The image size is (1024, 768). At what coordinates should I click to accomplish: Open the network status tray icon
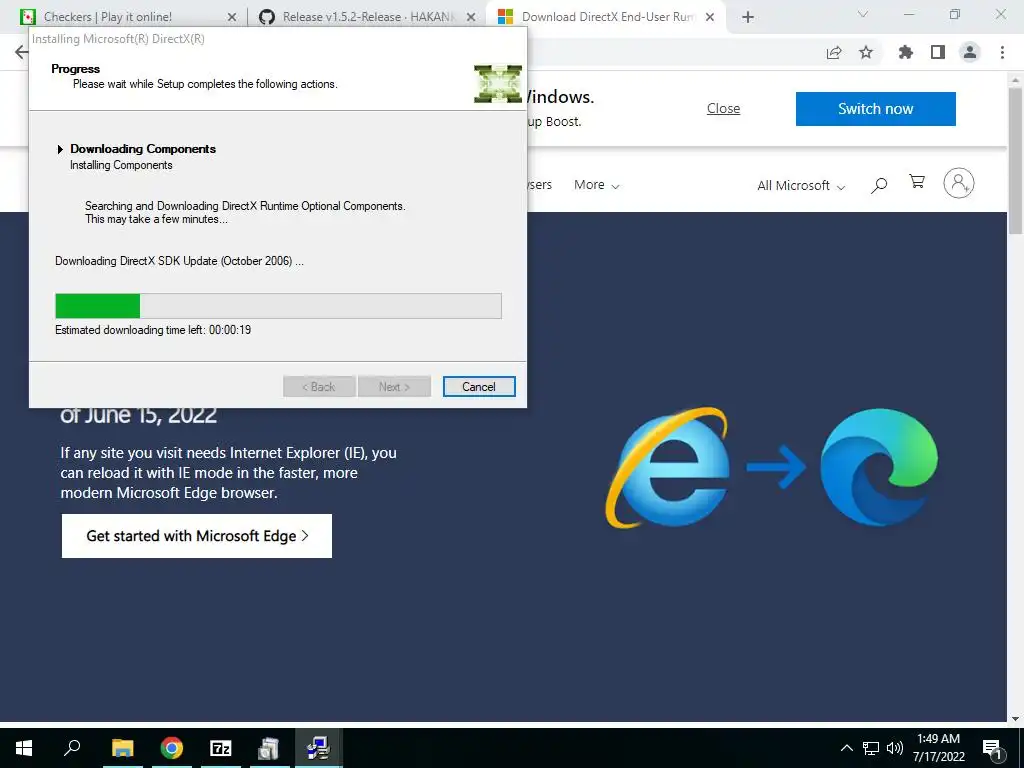coord(871,748)
